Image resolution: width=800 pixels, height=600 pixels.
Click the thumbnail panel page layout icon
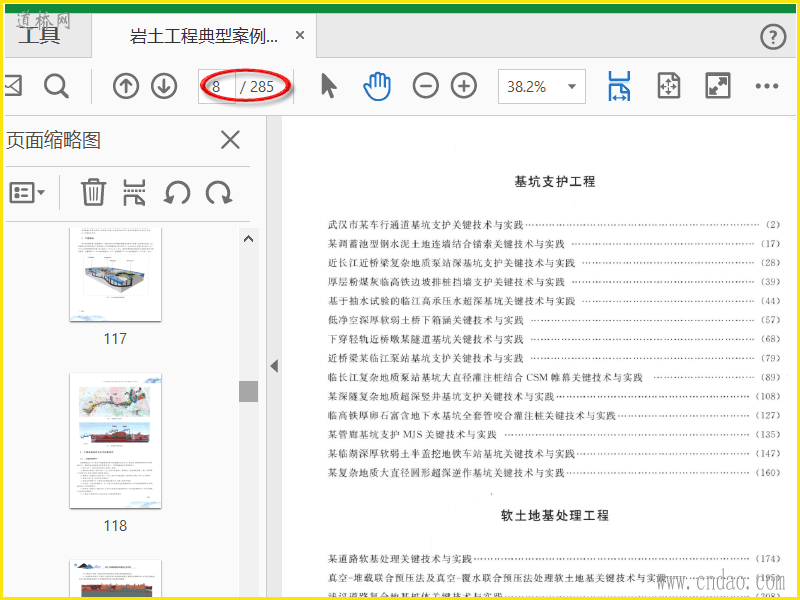pos(134,192)
